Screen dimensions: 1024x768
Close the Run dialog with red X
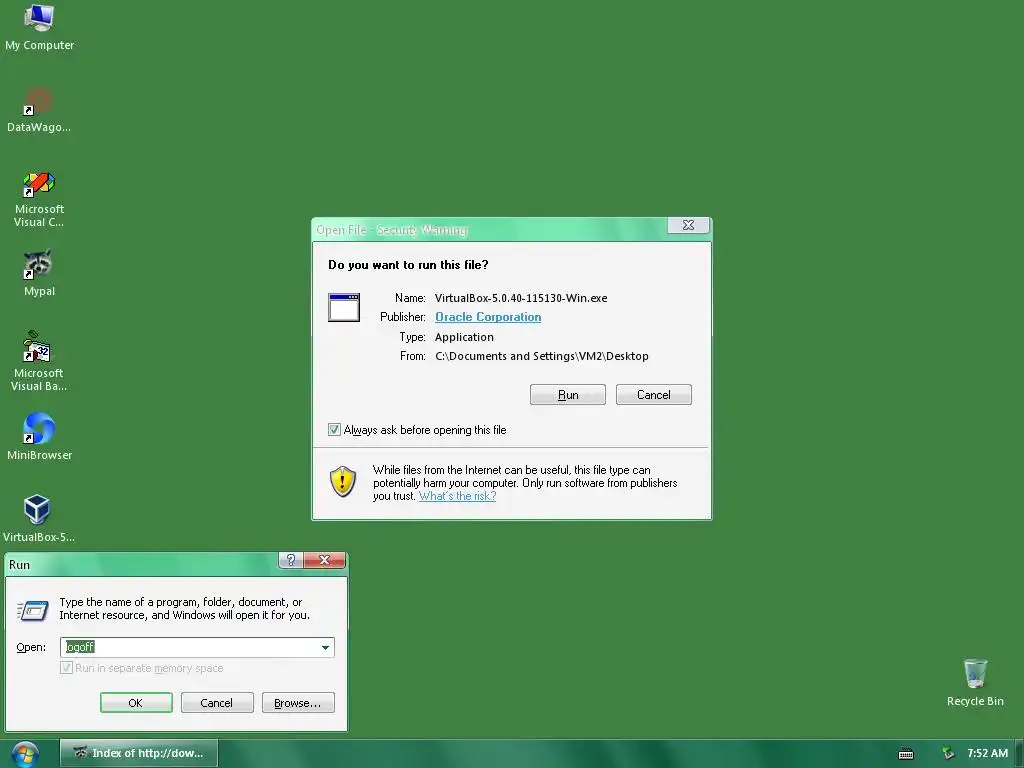(x=325, y=560)
